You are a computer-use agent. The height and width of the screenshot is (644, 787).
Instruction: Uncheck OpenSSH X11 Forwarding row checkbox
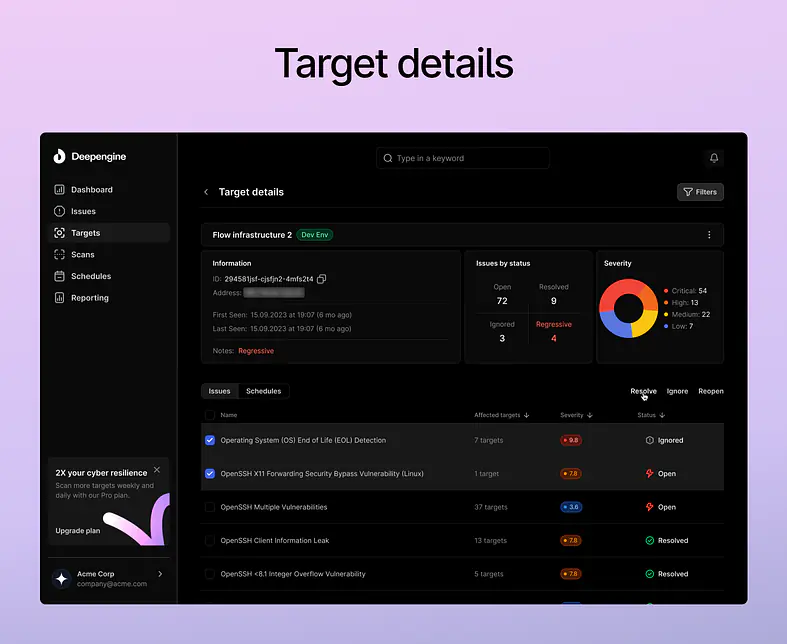click(210, 474)
